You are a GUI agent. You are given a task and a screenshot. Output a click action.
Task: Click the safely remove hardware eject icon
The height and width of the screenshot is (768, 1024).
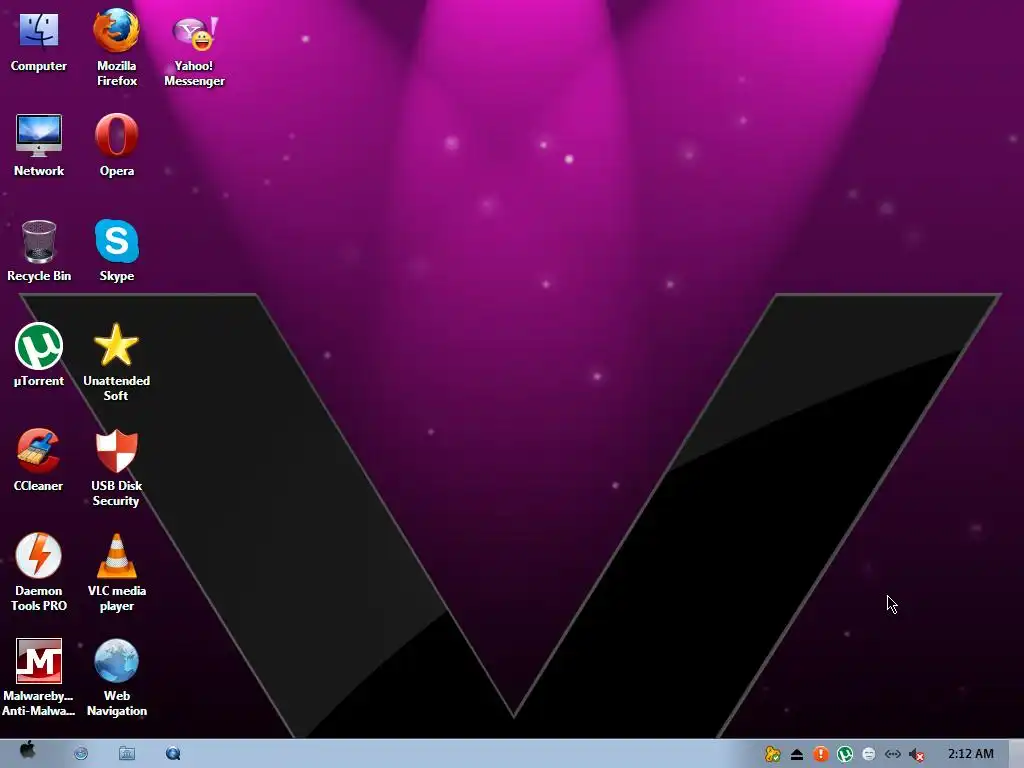coord(797,754)
